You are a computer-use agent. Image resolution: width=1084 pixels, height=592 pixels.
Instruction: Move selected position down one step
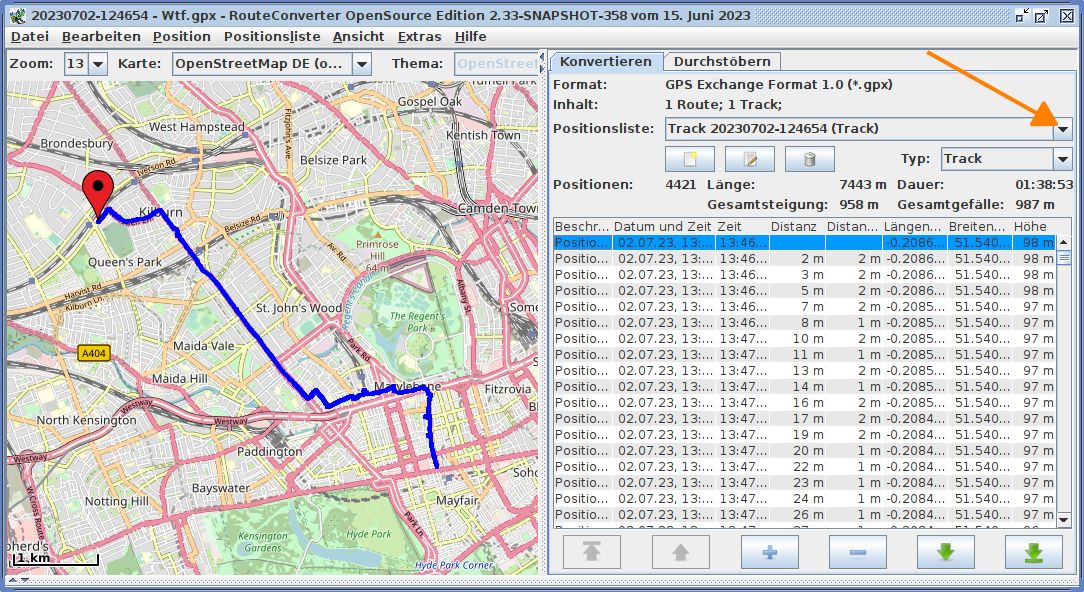[945, 552]
